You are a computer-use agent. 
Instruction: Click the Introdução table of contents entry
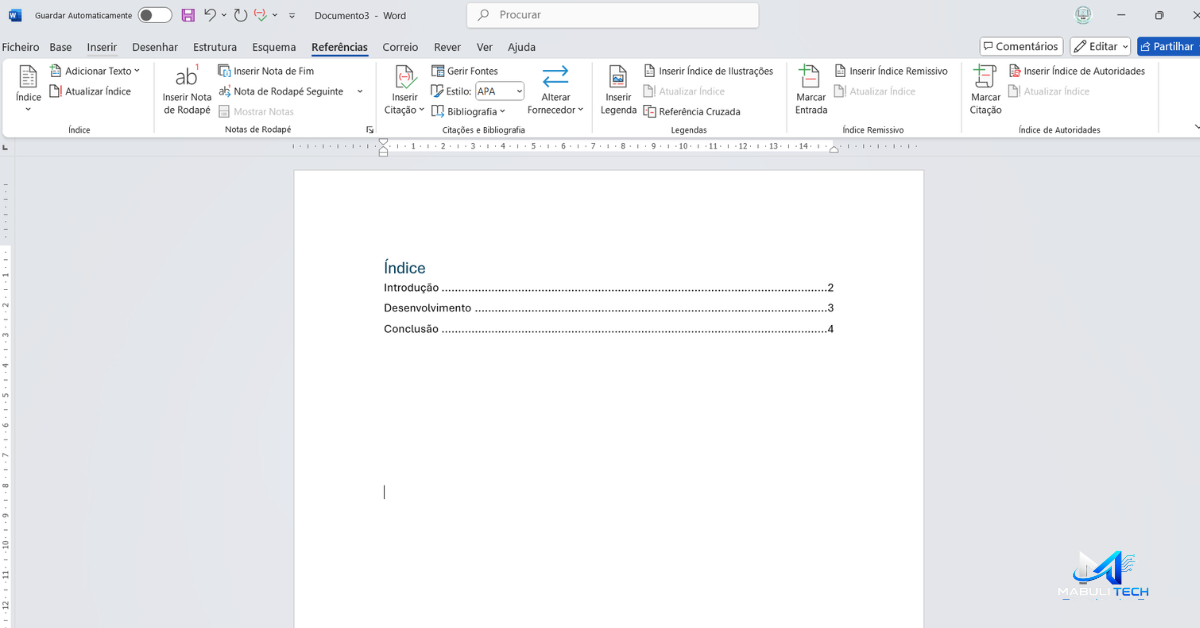coord(609,288)
